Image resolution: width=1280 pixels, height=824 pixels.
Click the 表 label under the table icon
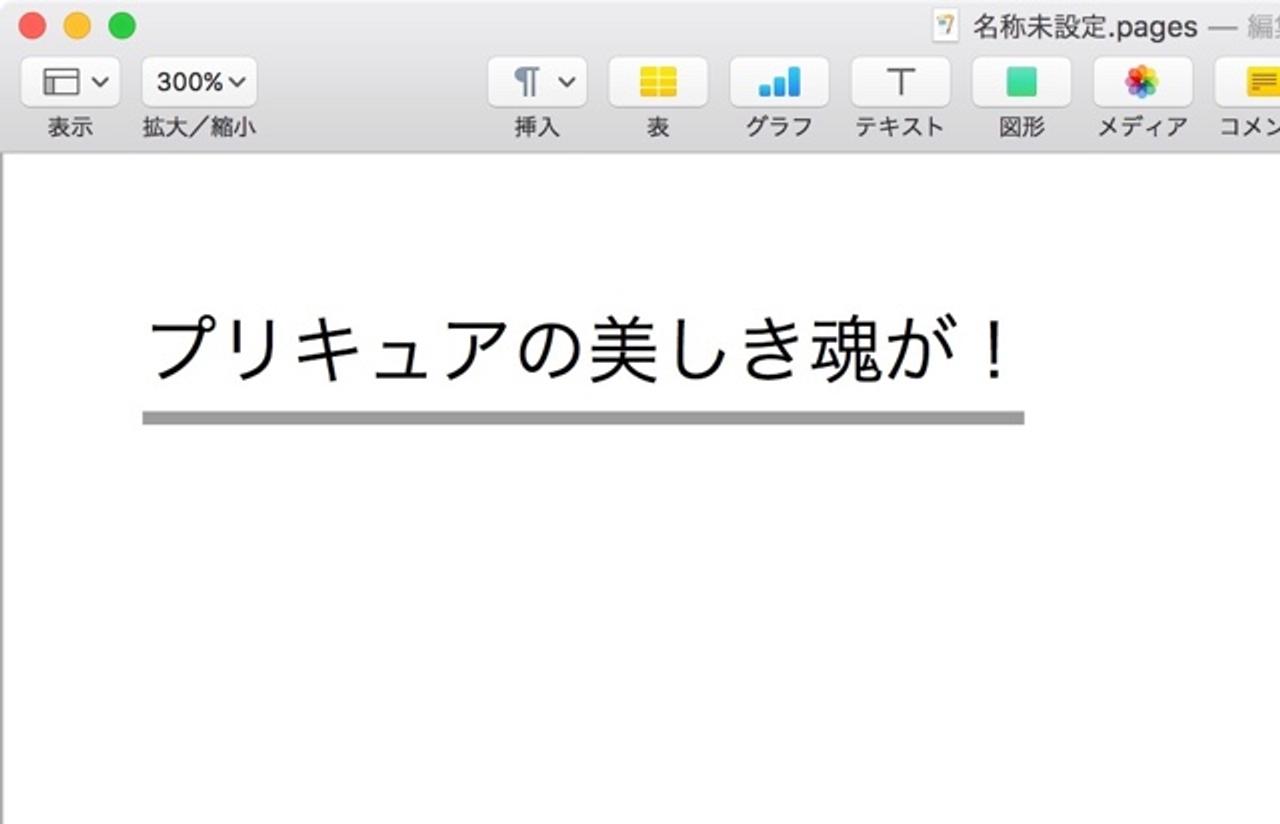tap(658, 127)
